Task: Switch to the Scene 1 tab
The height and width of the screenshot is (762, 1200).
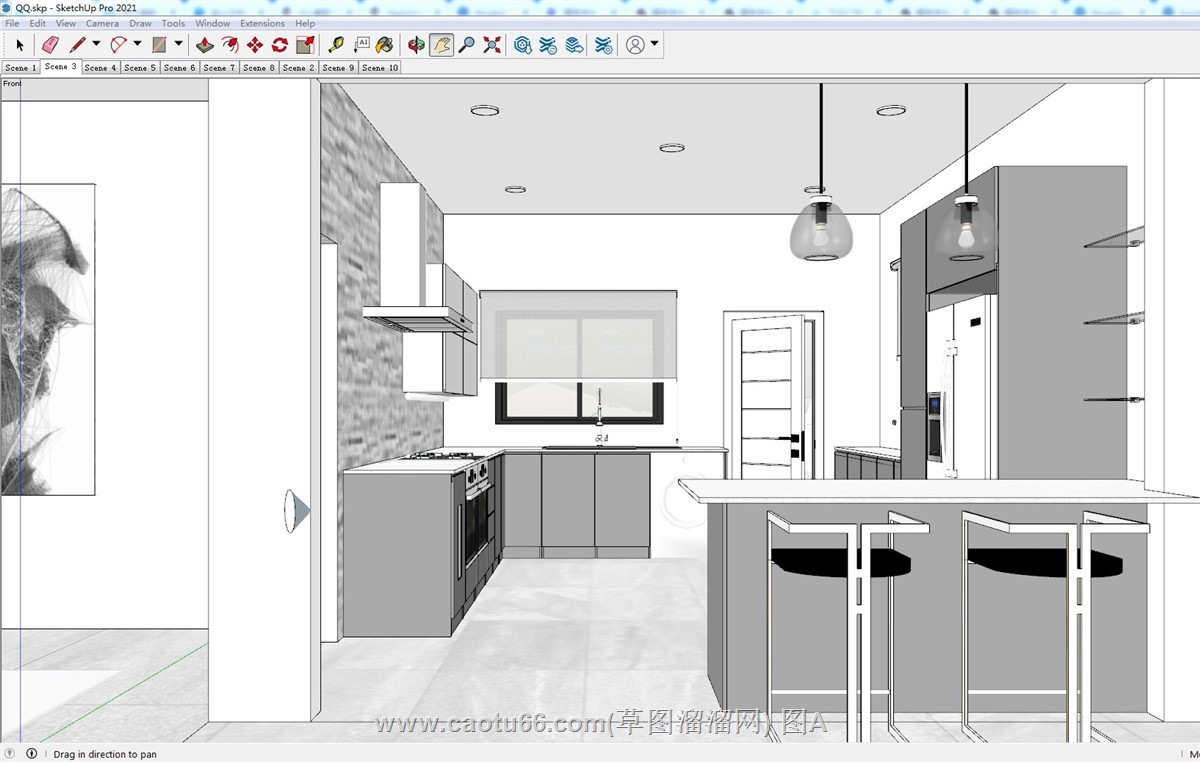Action: pos(20,68)
